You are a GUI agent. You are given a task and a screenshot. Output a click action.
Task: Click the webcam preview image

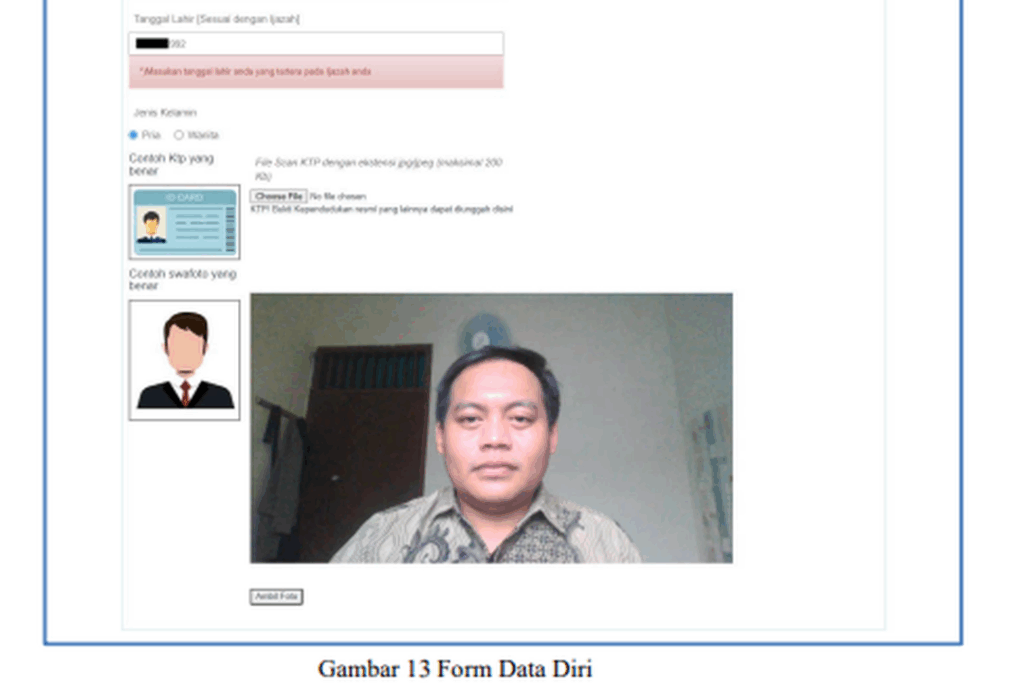(491, 428)
